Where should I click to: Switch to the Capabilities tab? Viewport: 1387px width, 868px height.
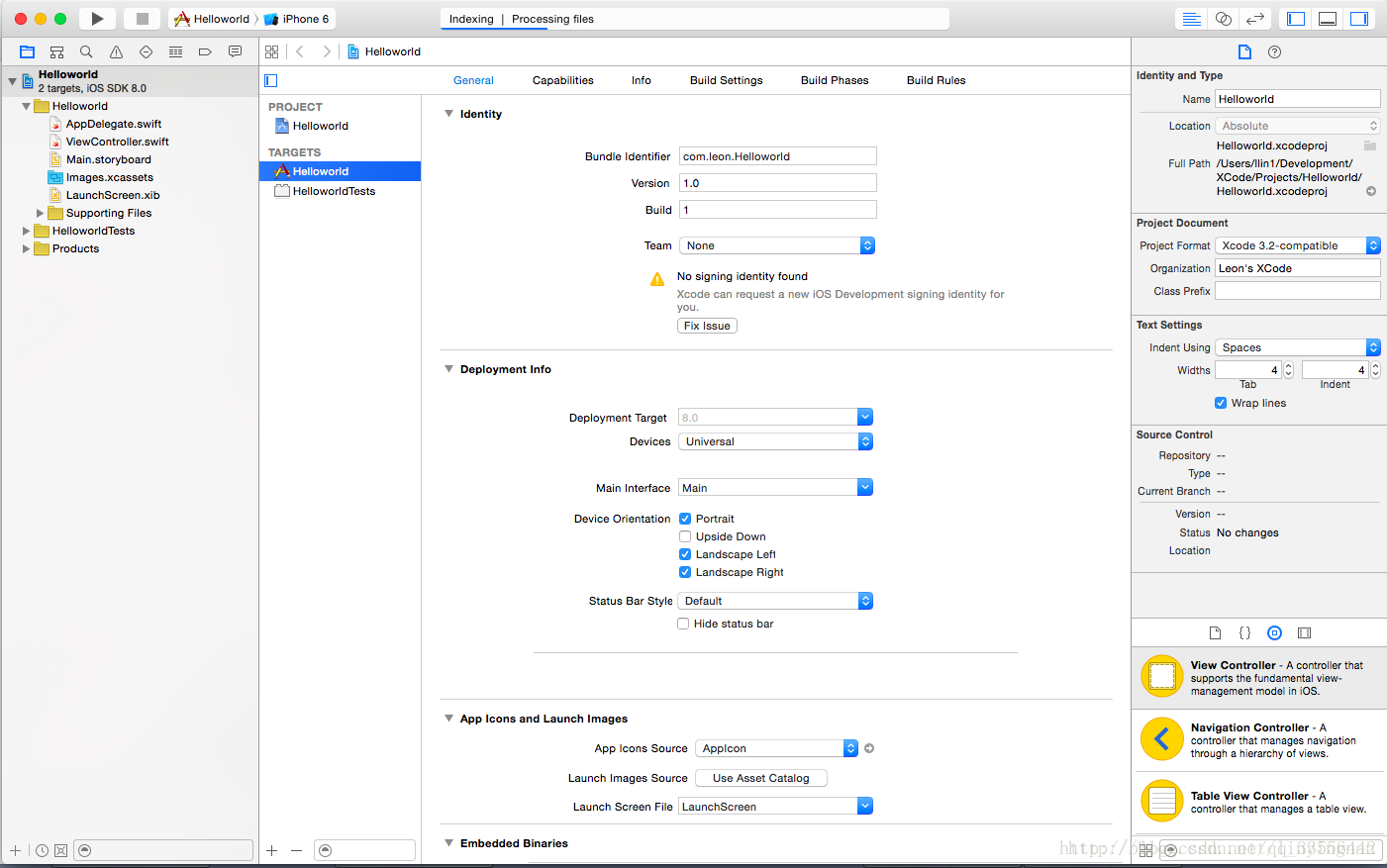pos(562,80)
